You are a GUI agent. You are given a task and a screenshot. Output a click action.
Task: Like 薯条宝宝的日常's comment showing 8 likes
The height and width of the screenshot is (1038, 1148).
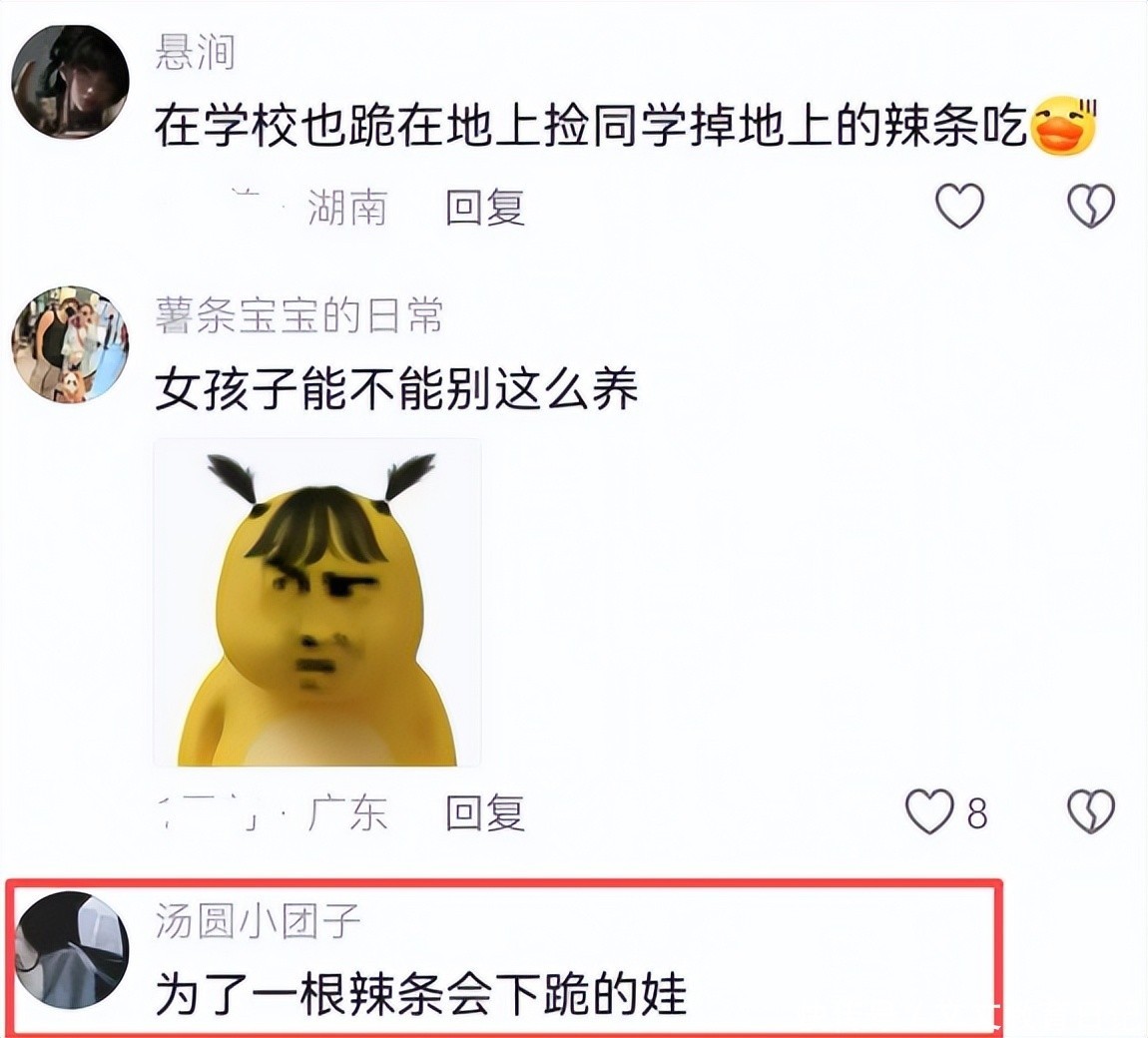tap(929, 811)
